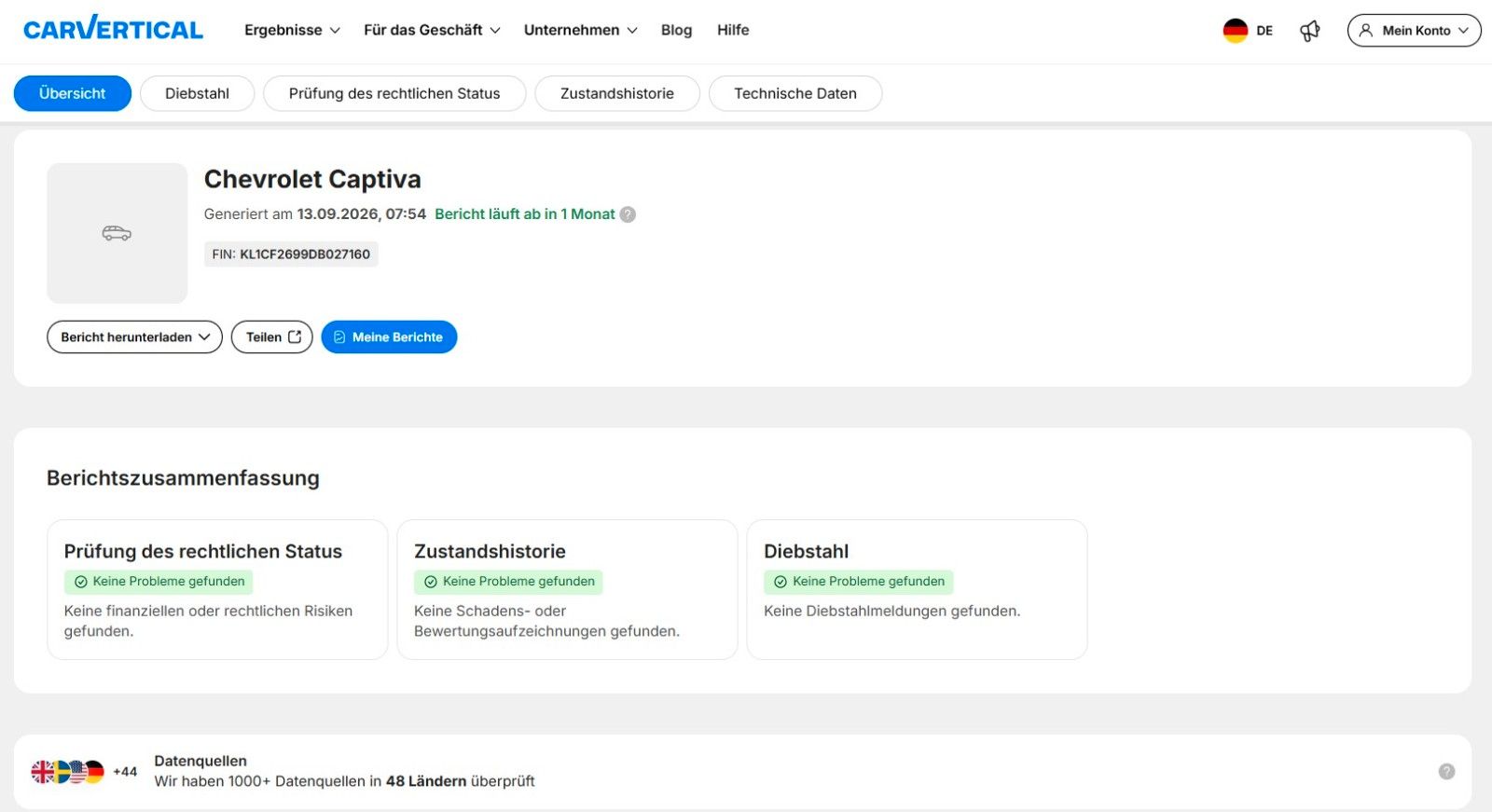The width and height of the screenshot is (1492, 812).
Task: Click the Chevrolet Captiva heading
Action: click(312, 179)
